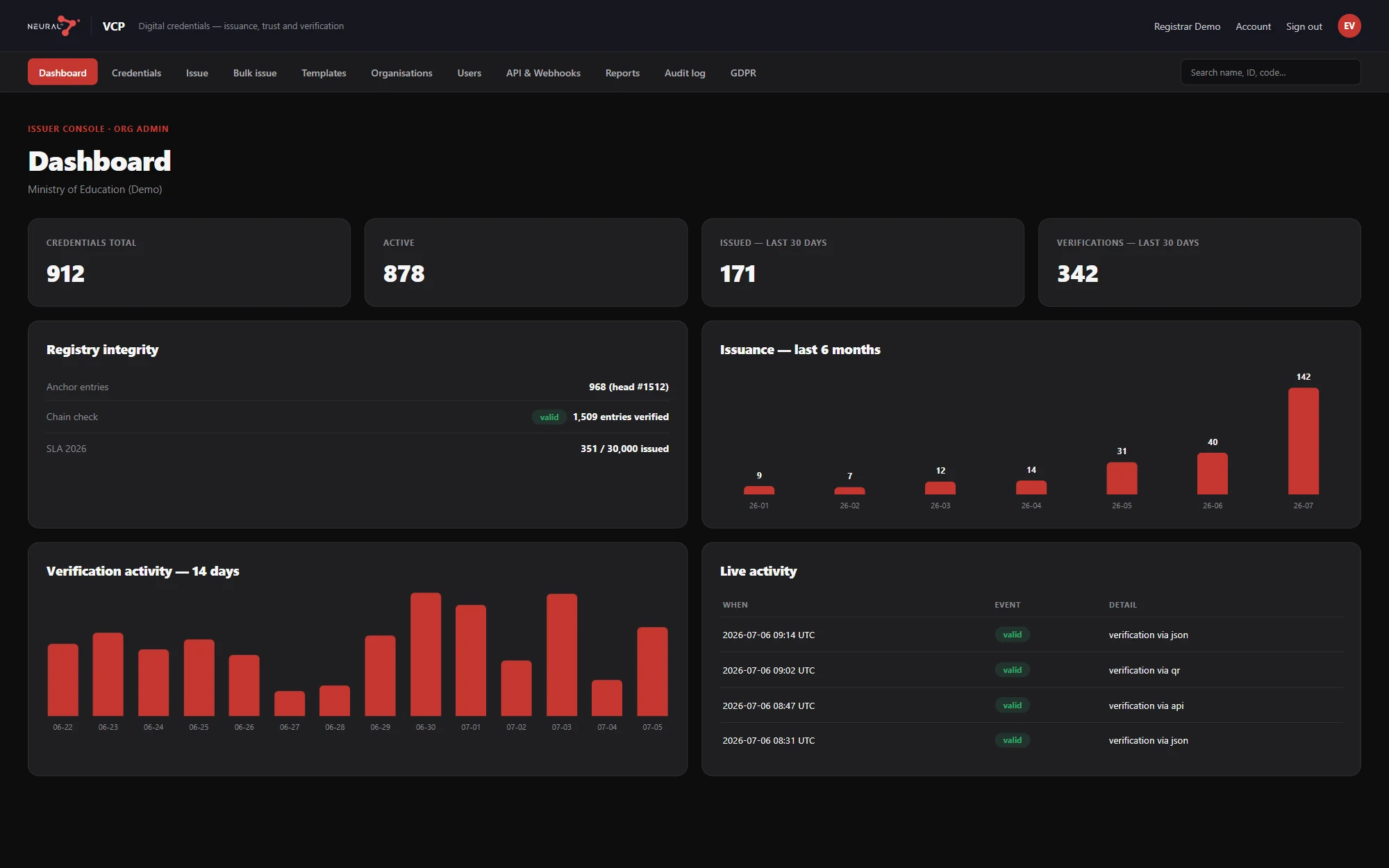Open the Issue tab

(x=197, y=72)
